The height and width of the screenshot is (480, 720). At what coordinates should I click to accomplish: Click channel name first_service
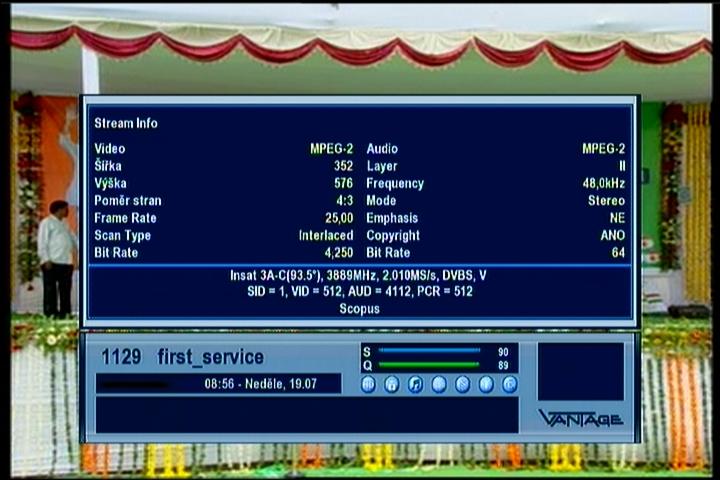pyautogui.click(x=210, y=357)
